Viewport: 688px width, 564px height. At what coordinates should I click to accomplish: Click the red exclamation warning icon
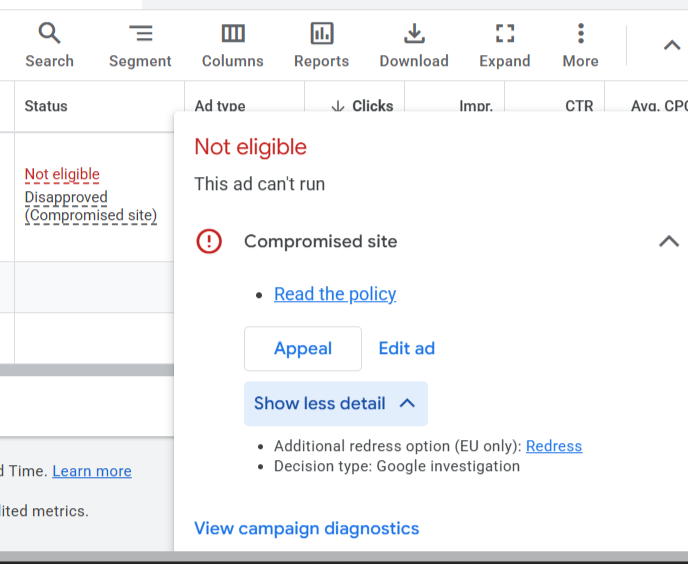tap(209, 241)
